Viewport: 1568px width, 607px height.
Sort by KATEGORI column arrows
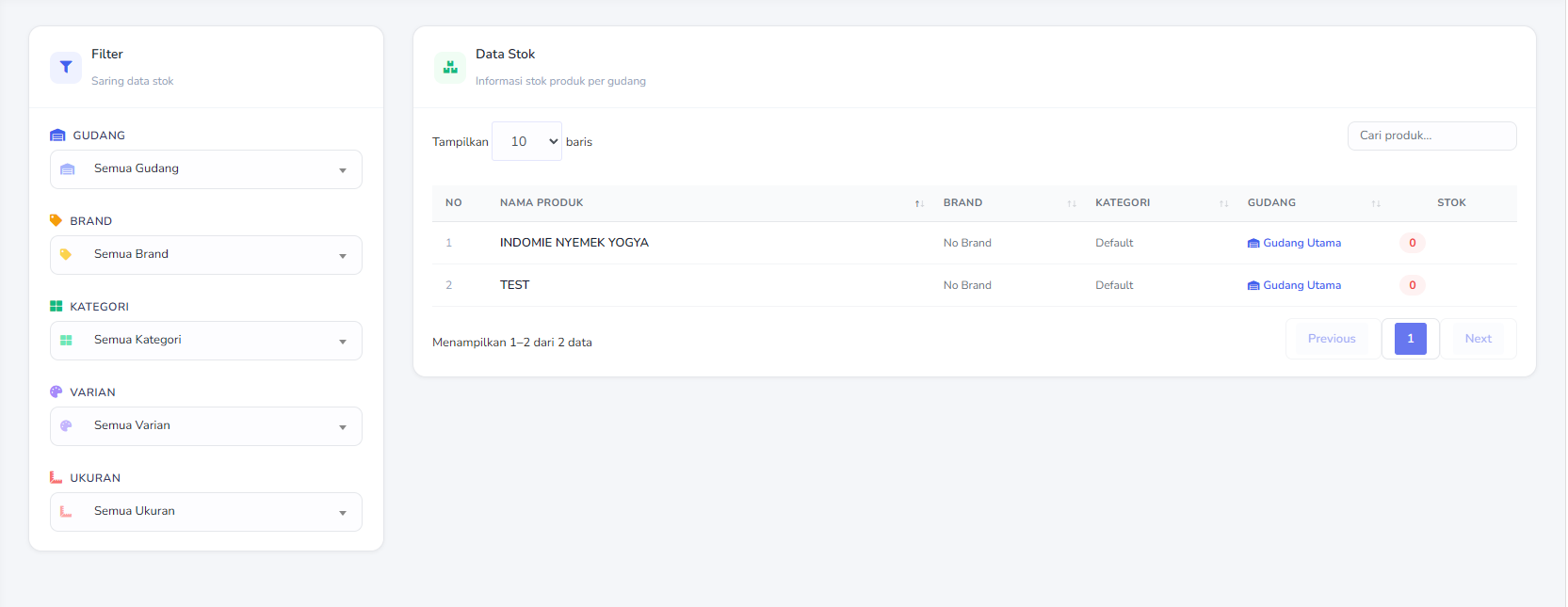point(1223,203)
